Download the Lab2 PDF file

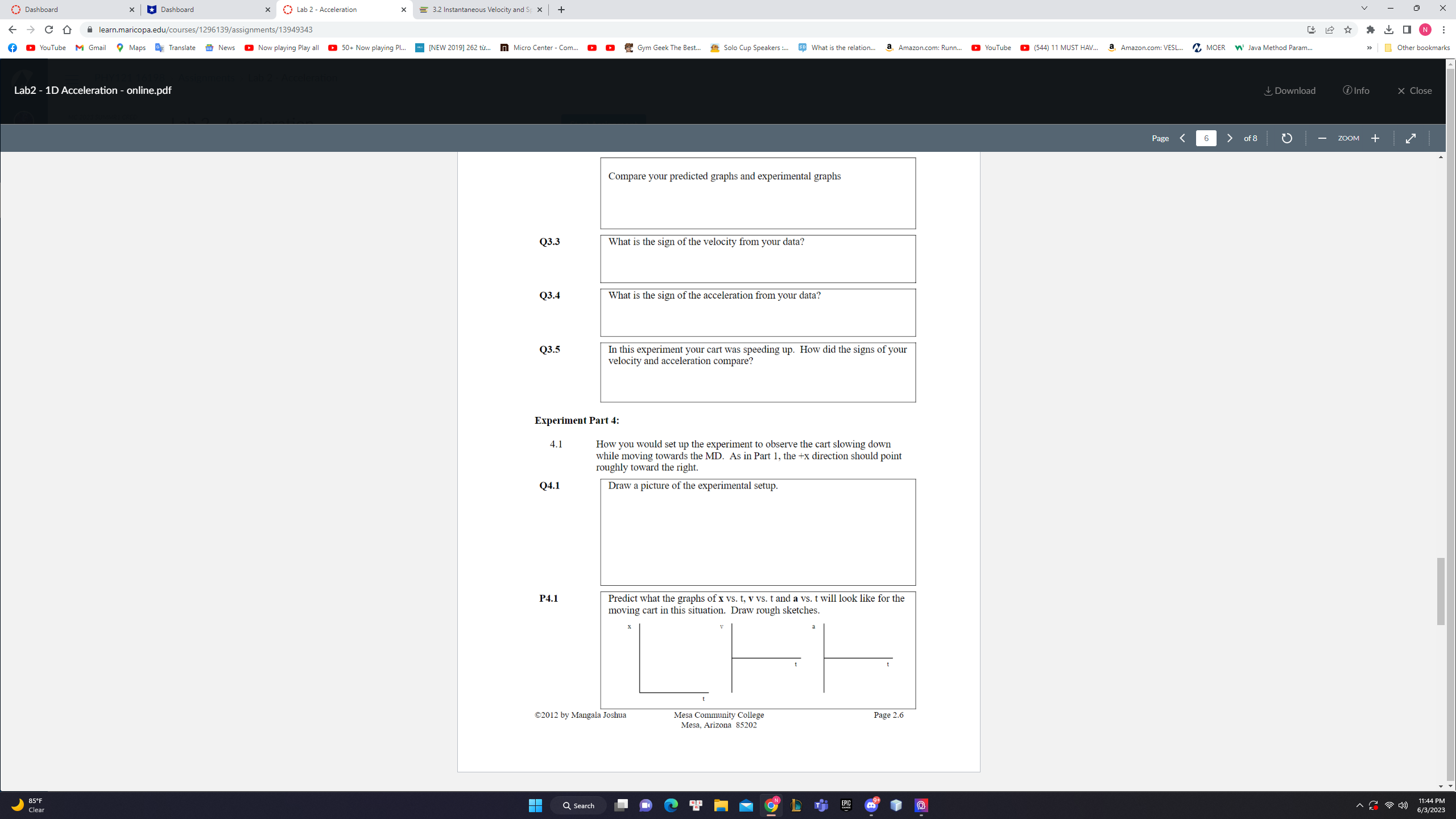click(x=1289, y=90)
